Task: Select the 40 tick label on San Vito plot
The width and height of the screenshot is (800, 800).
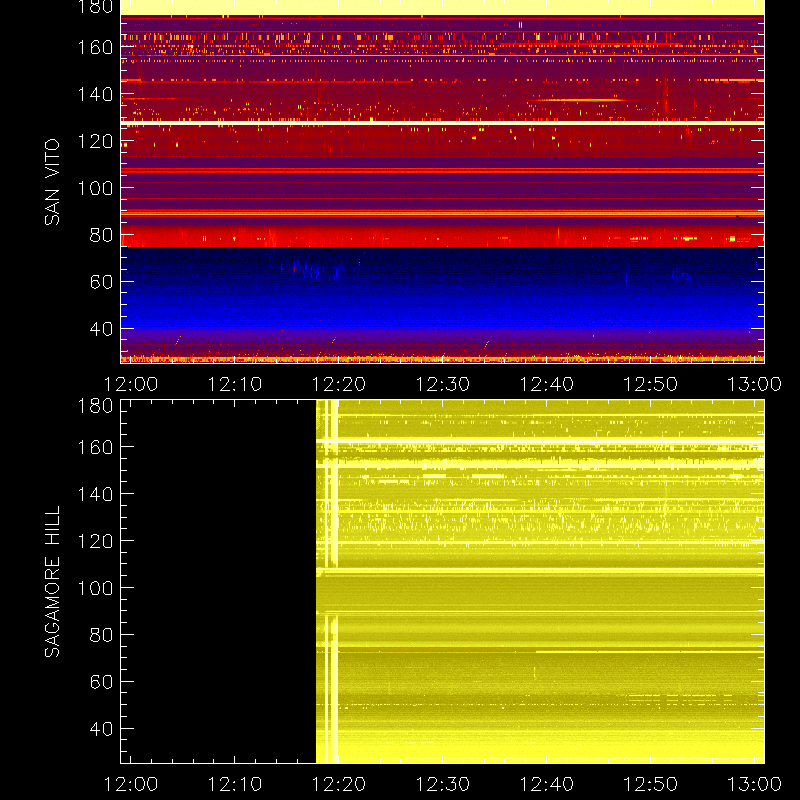Action: [x=101, y=329]
